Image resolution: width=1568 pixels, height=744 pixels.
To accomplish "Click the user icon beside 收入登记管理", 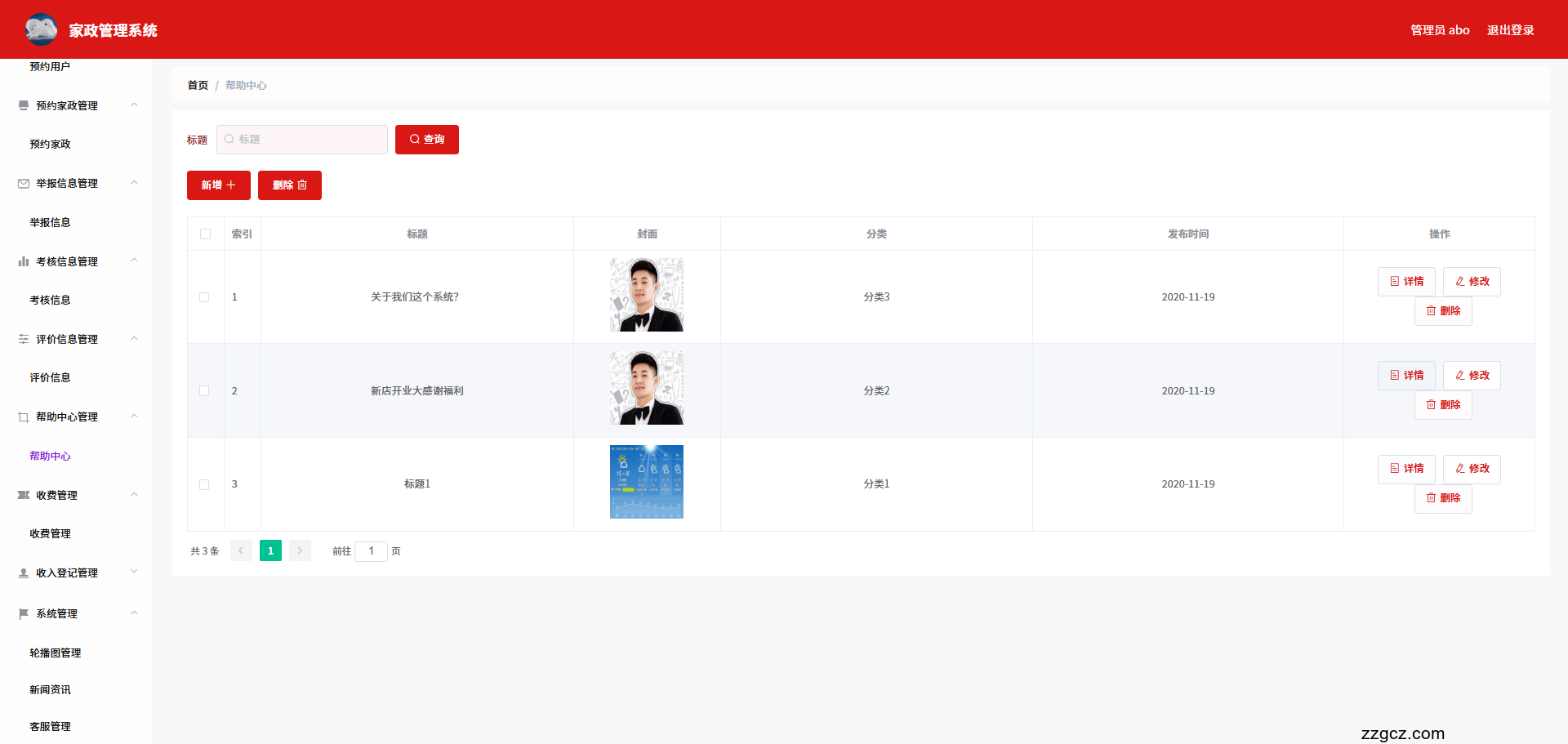I will pos(24,573).
